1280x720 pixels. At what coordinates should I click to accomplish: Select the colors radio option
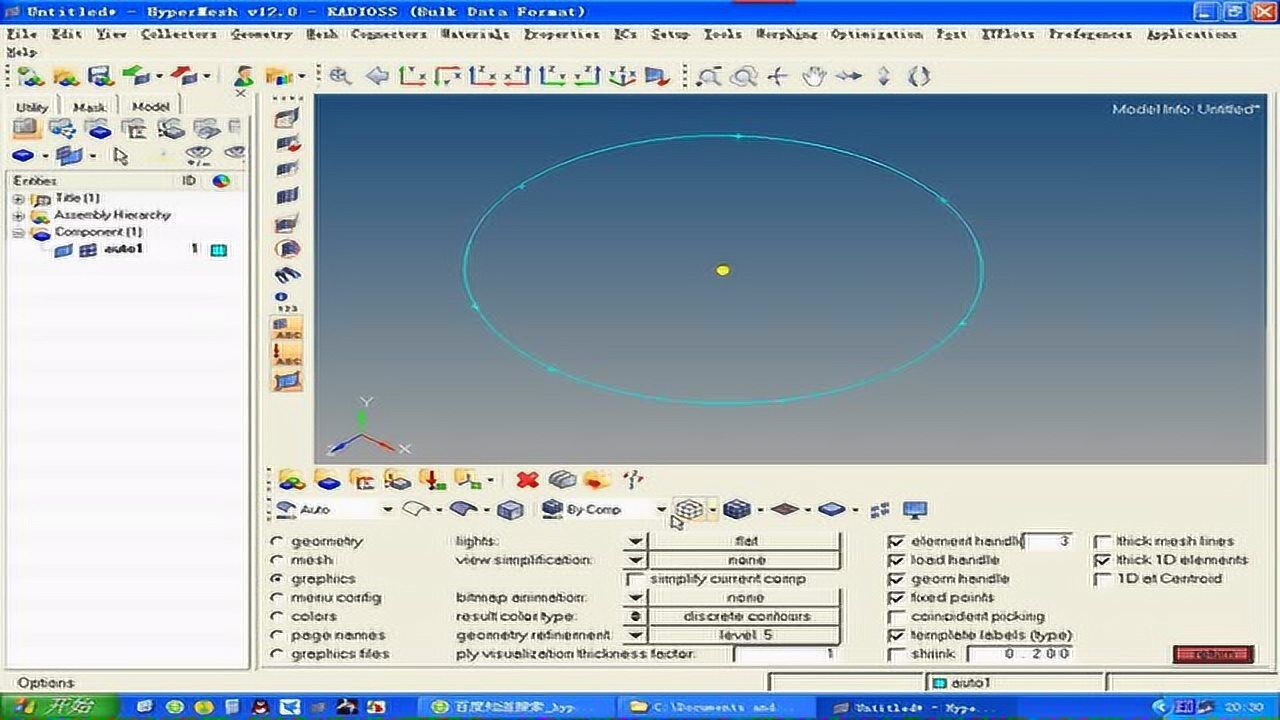[x=277, y=617]
